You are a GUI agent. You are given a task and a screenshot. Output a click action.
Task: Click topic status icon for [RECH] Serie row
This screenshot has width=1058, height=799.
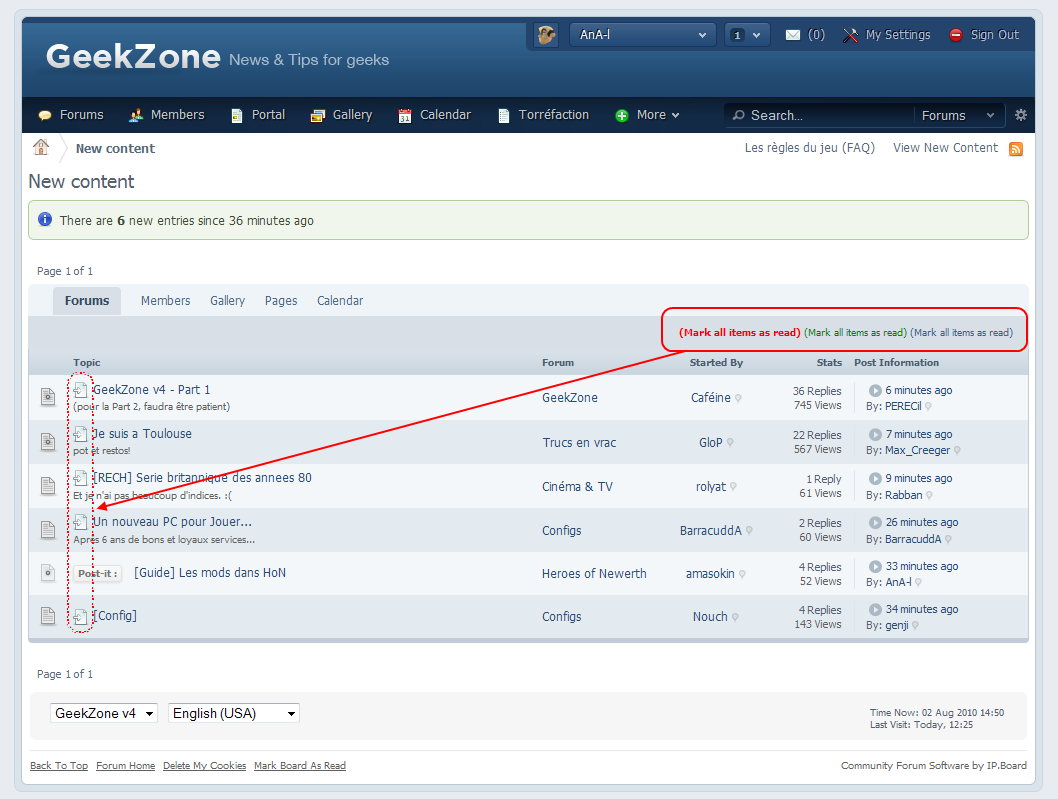[x=48, y=485]
